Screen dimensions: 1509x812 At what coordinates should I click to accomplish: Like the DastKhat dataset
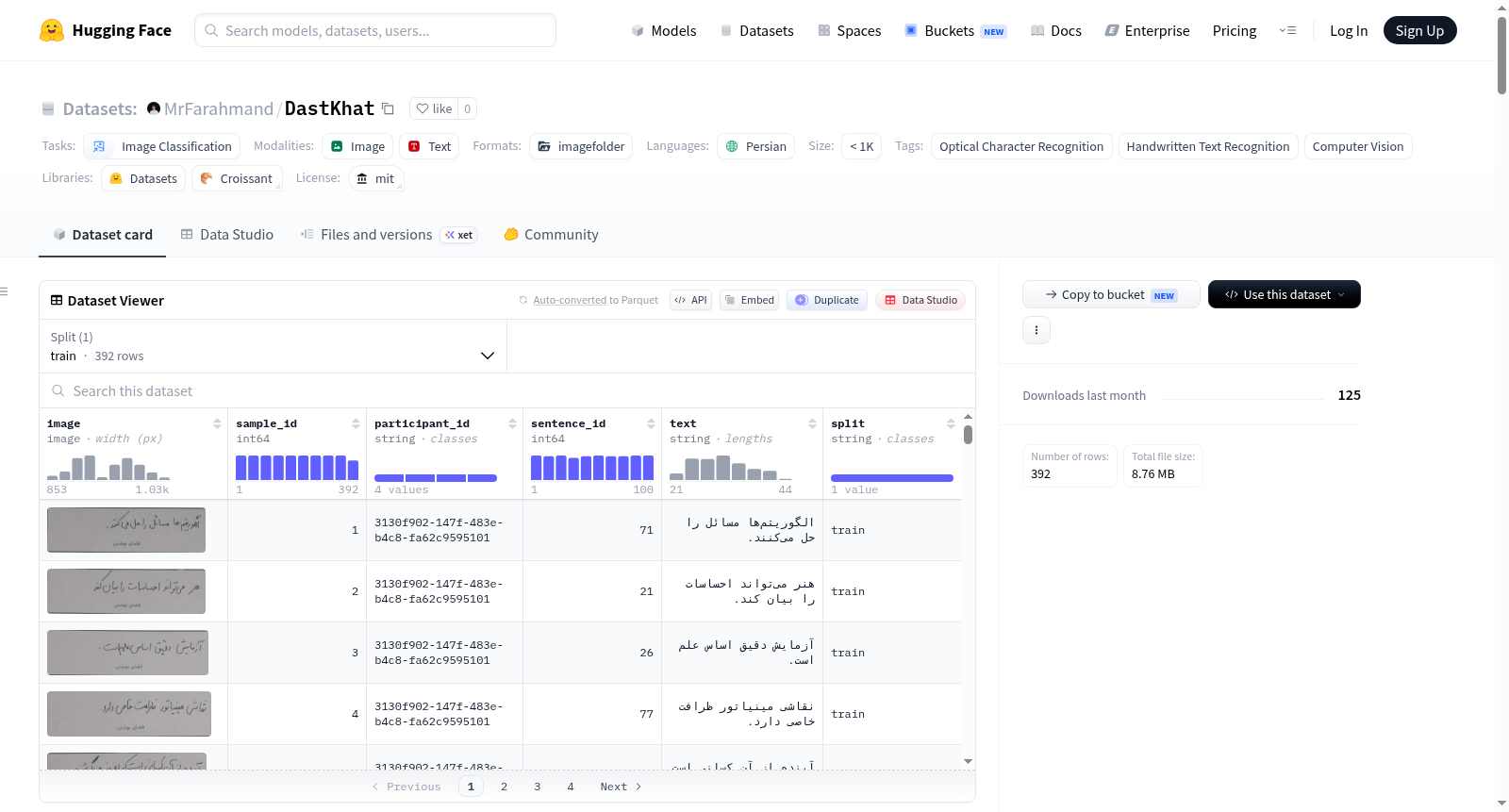coord(435,108)
